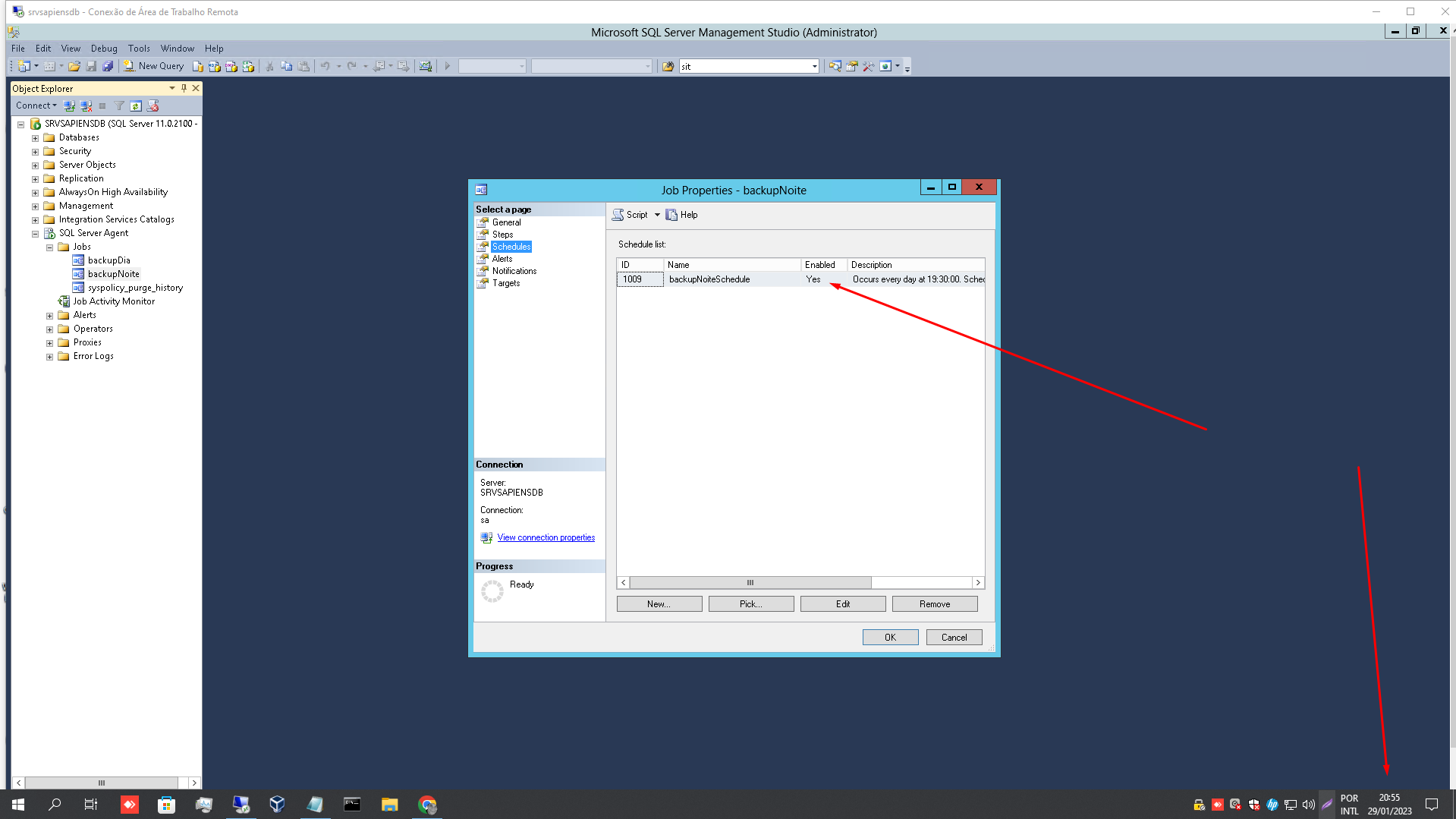Expand the Databases folder

point(35,138)
